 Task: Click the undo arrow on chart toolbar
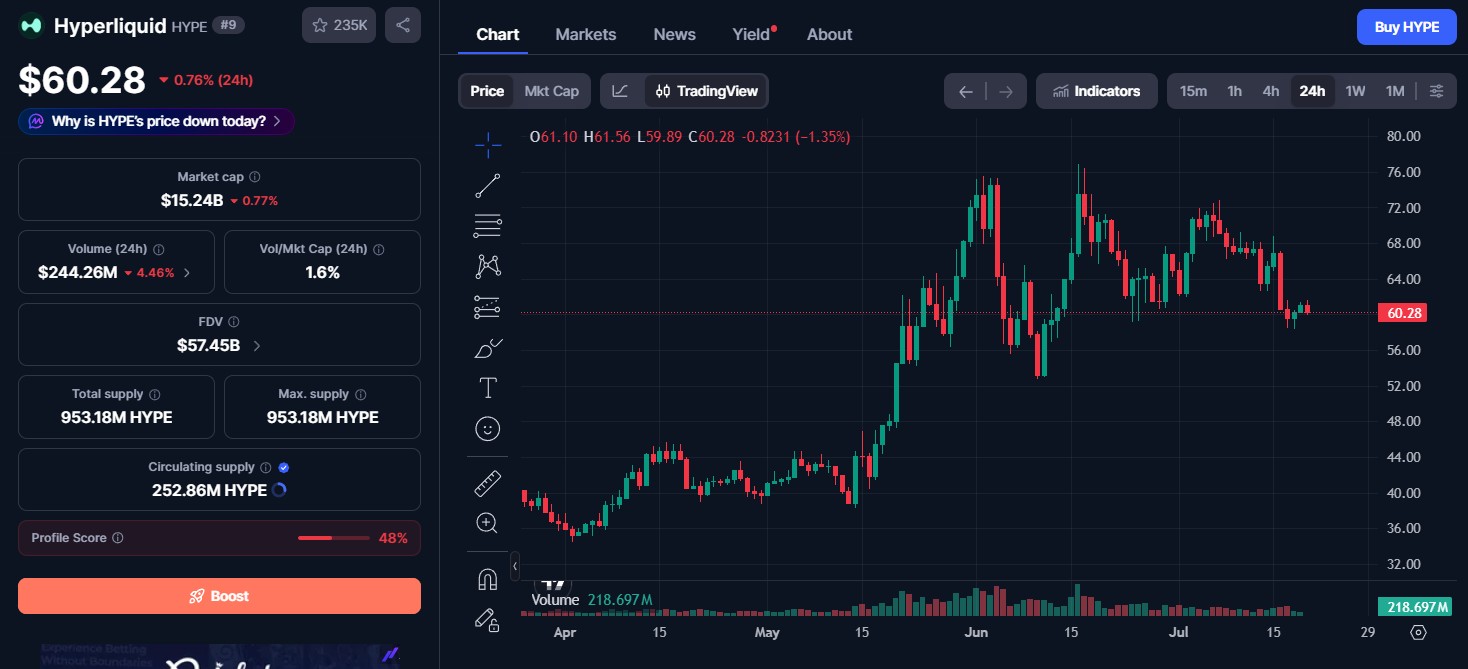[965, 91]
